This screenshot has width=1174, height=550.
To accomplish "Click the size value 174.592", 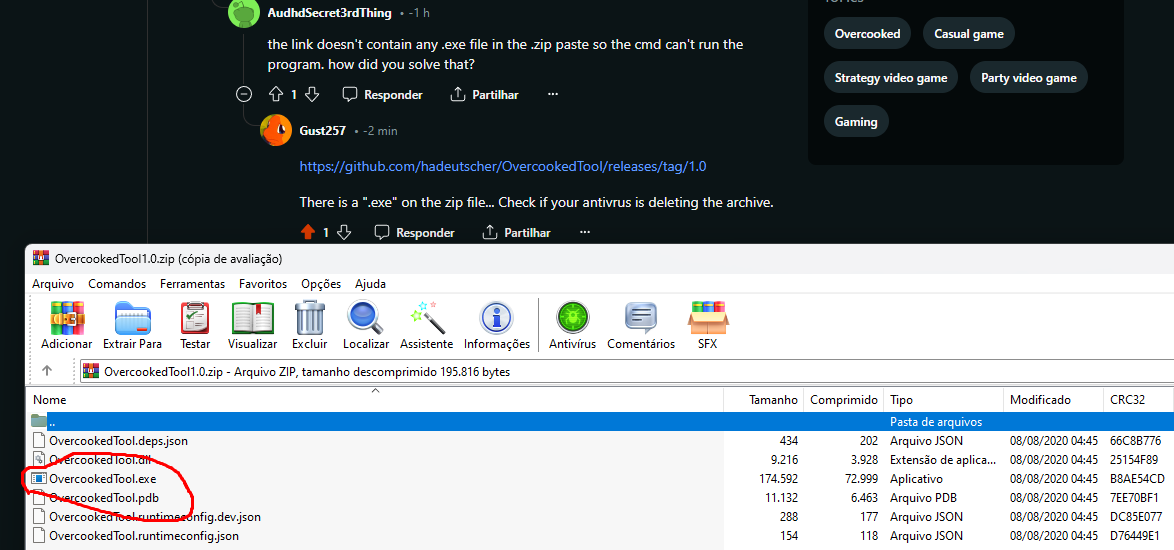I will [778, 478].
